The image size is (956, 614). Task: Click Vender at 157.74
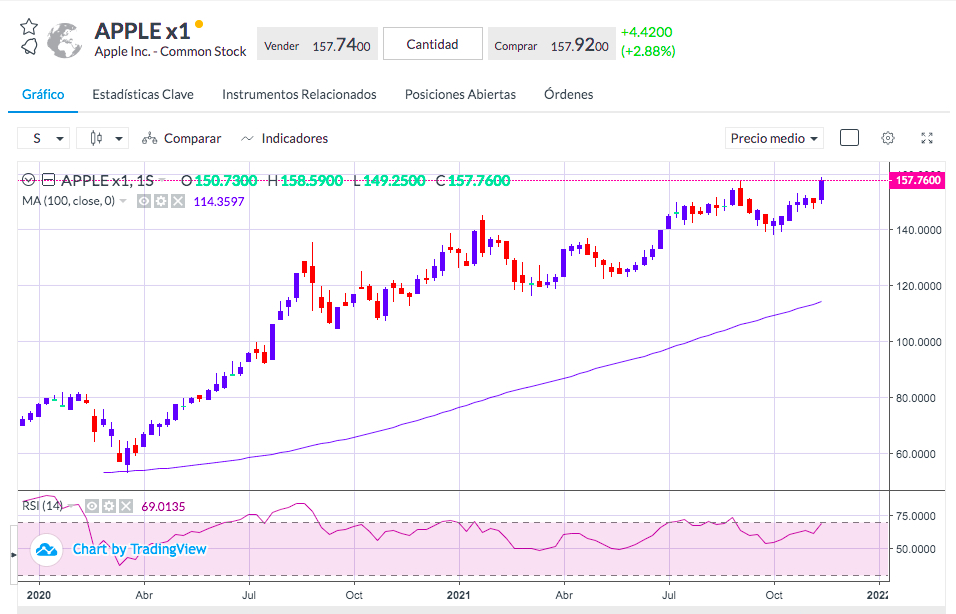(x=317, y=44)
